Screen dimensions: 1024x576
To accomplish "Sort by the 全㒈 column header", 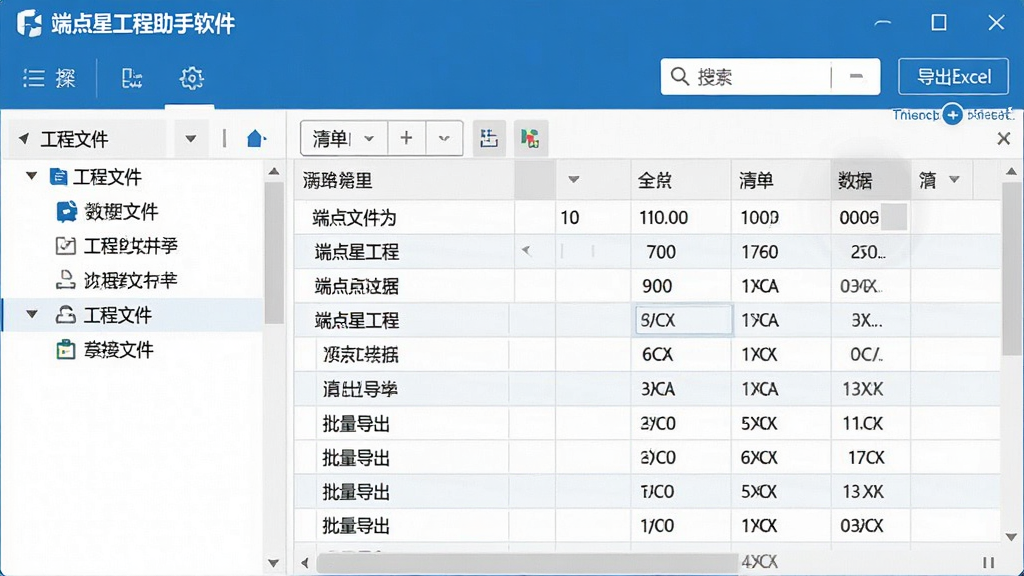I will click(x=680, y=180).
